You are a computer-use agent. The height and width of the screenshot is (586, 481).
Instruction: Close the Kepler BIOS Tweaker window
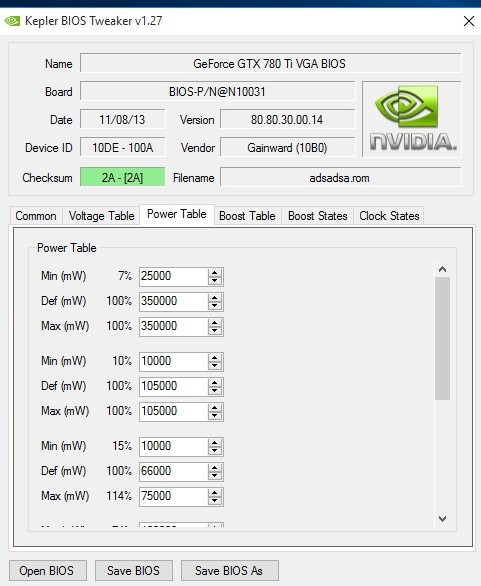pos(469,21)
